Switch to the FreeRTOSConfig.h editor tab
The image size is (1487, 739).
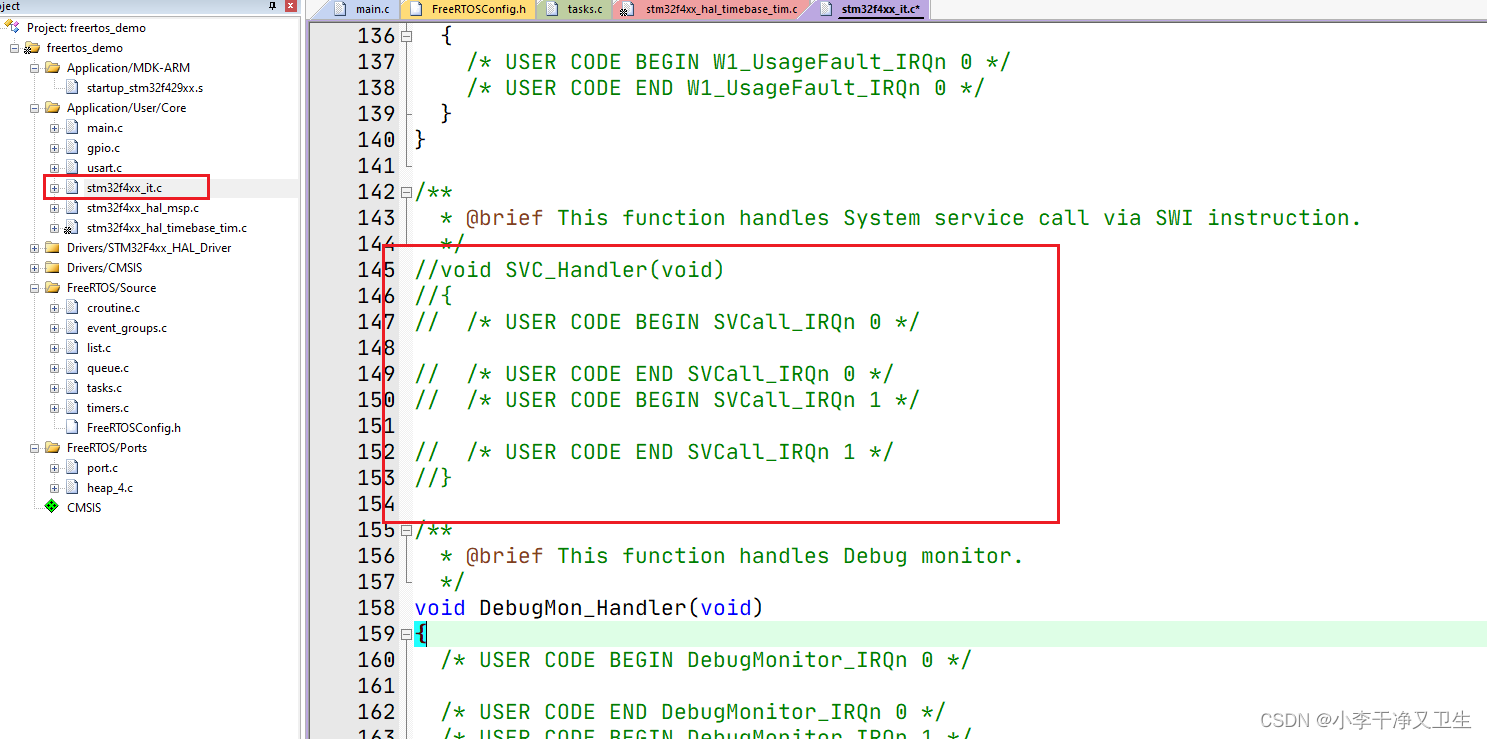coord(468,9)
